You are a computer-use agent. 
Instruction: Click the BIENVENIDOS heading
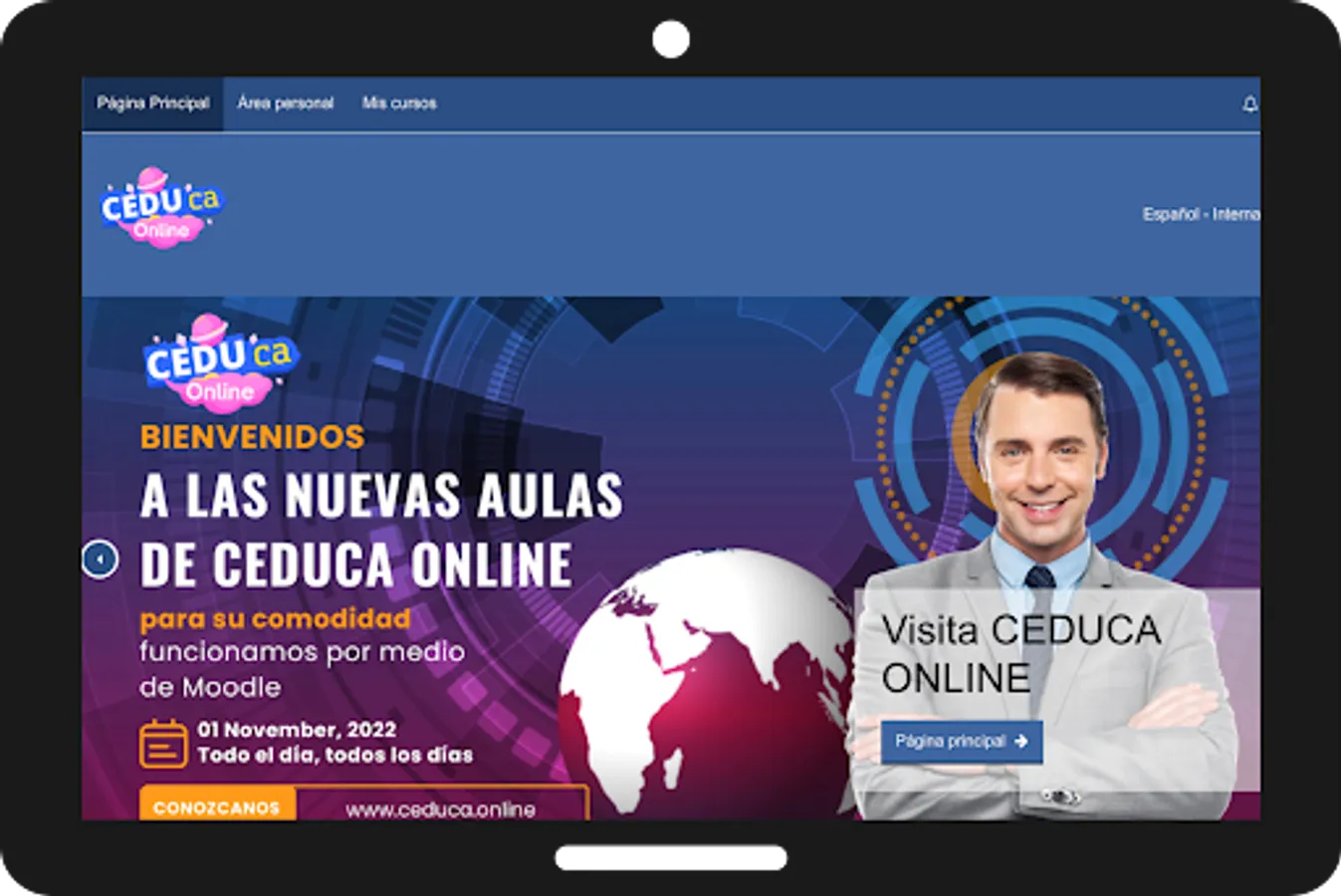tap(252, 437)
